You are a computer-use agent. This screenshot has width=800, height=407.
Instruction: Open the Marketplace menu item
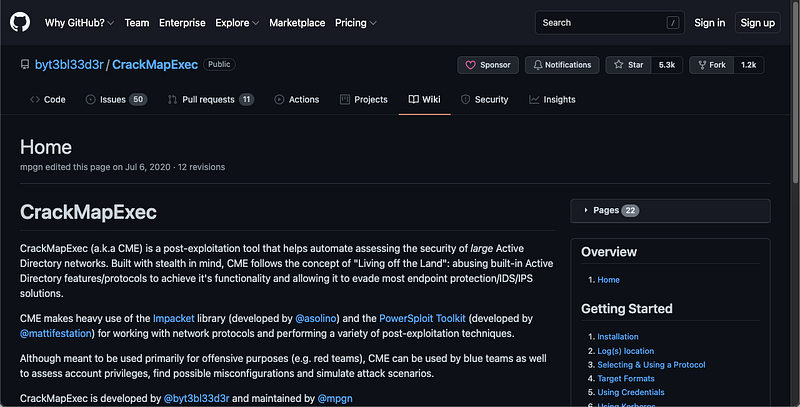point(297,22)
